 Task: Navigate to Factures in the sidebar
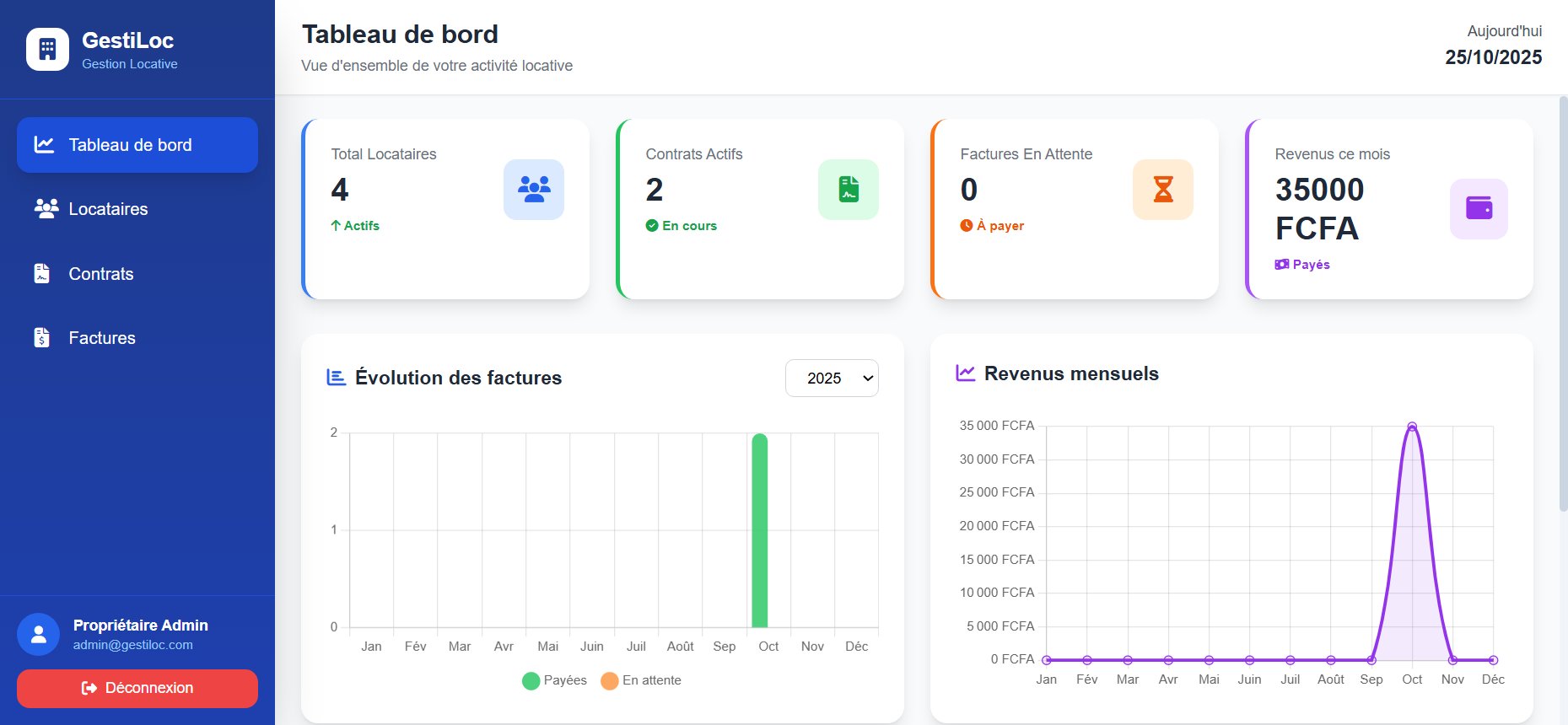pyautogui.click(x=101, y=338)
